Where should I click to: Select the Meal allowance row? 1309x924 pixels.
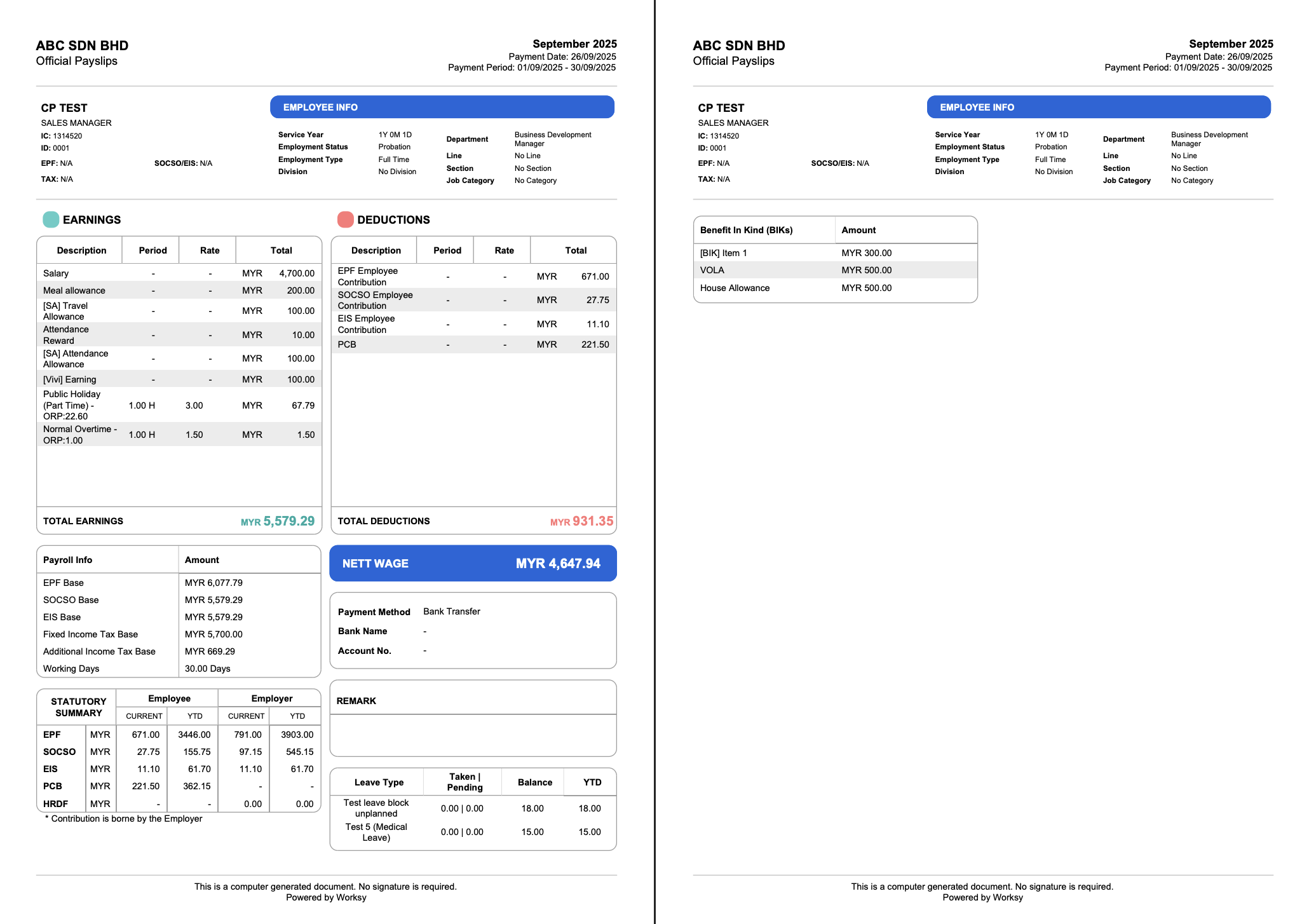179,290
